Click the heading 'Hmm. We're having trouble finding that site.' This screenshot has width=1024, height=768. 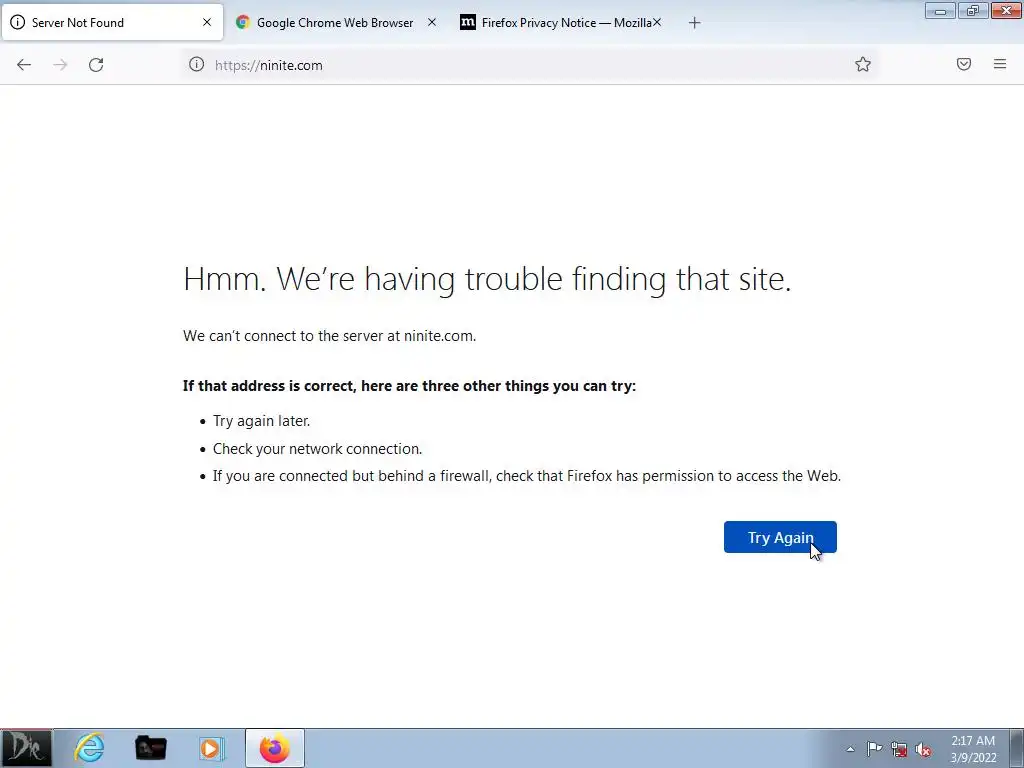[487, 280]
